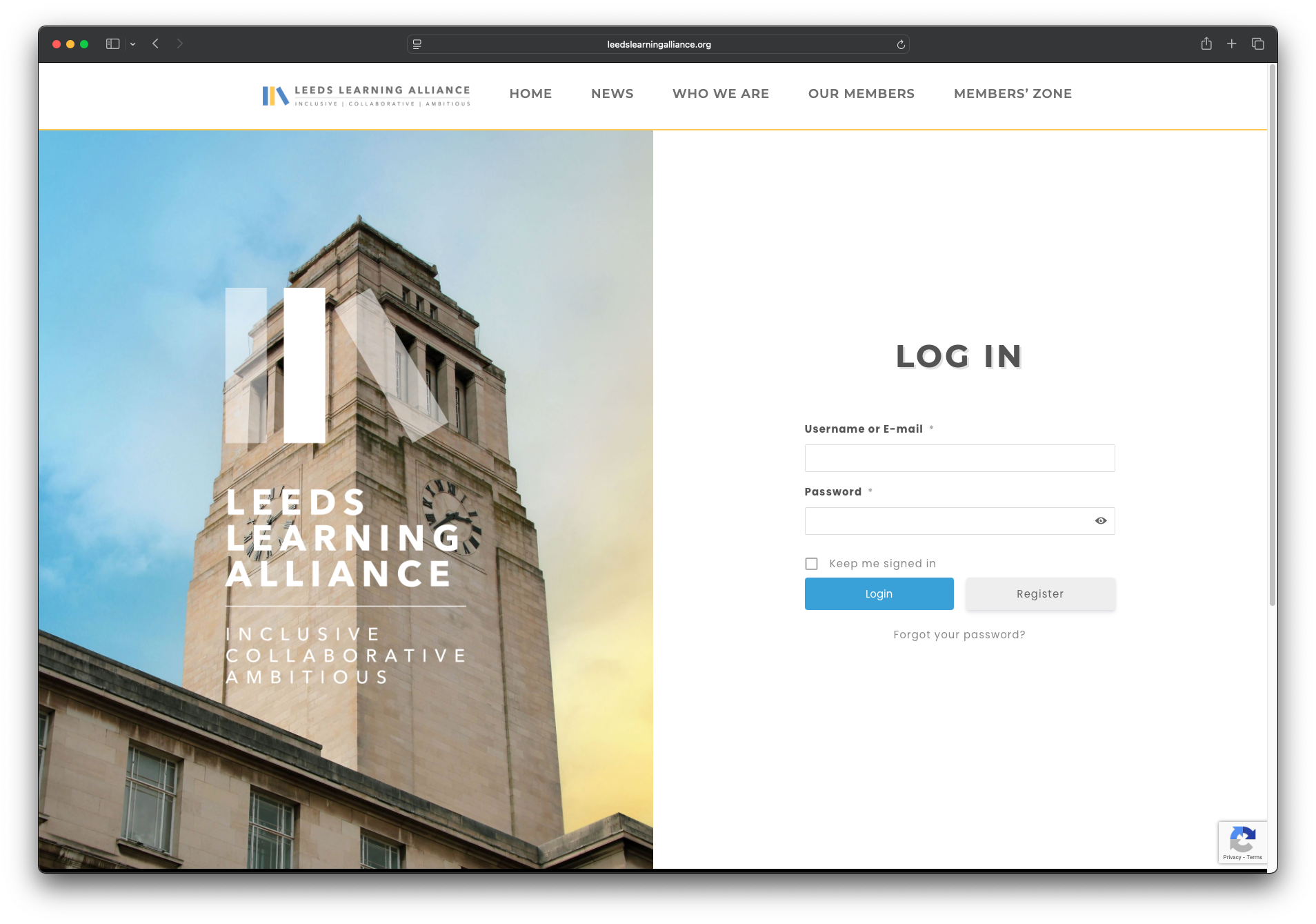1316x924 pixels.
Task: Open Forgot your password link
Action: [959, 635]
